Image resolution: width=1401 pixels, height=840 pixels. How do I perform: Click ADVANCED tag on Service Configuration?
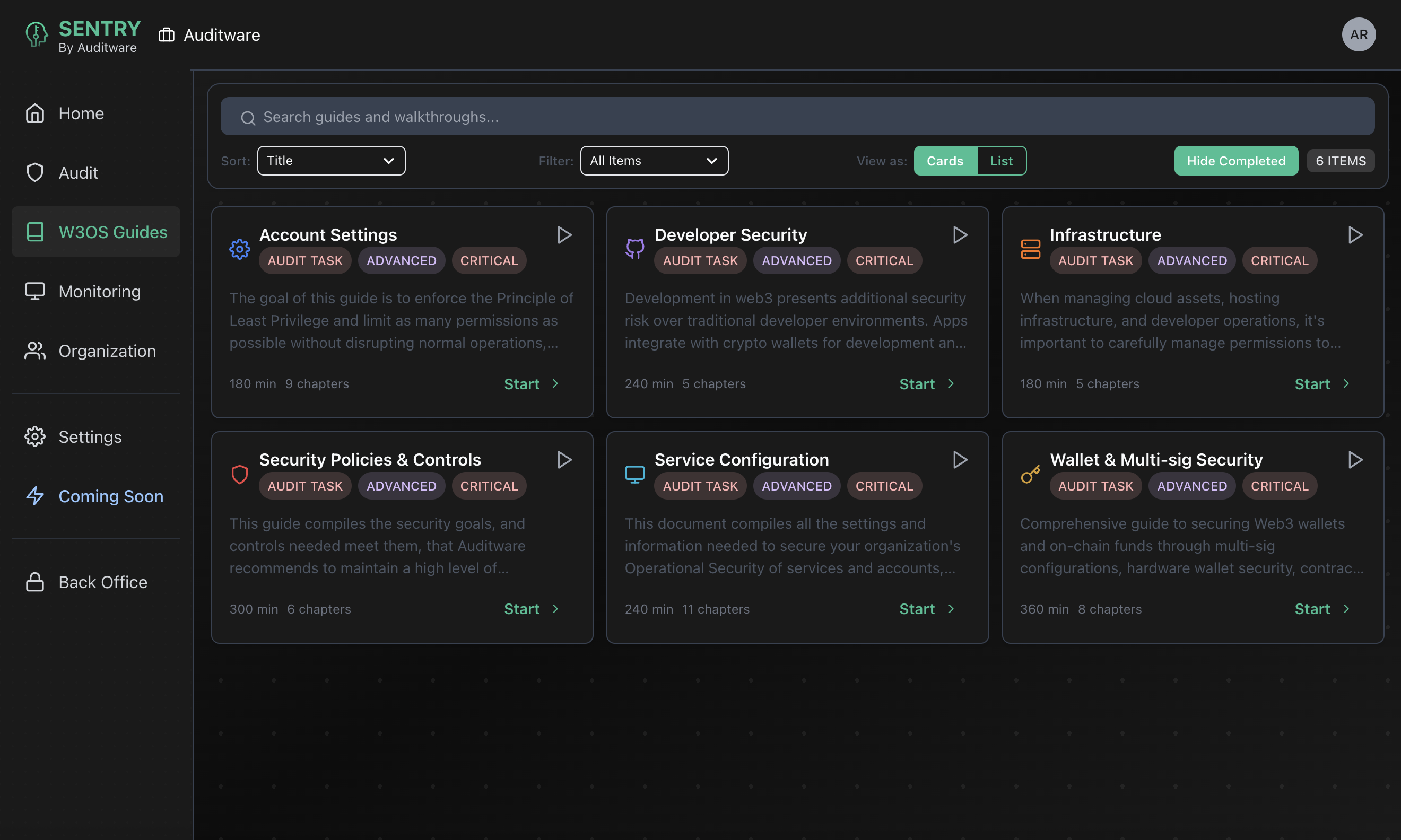click(x=796, y=486)
